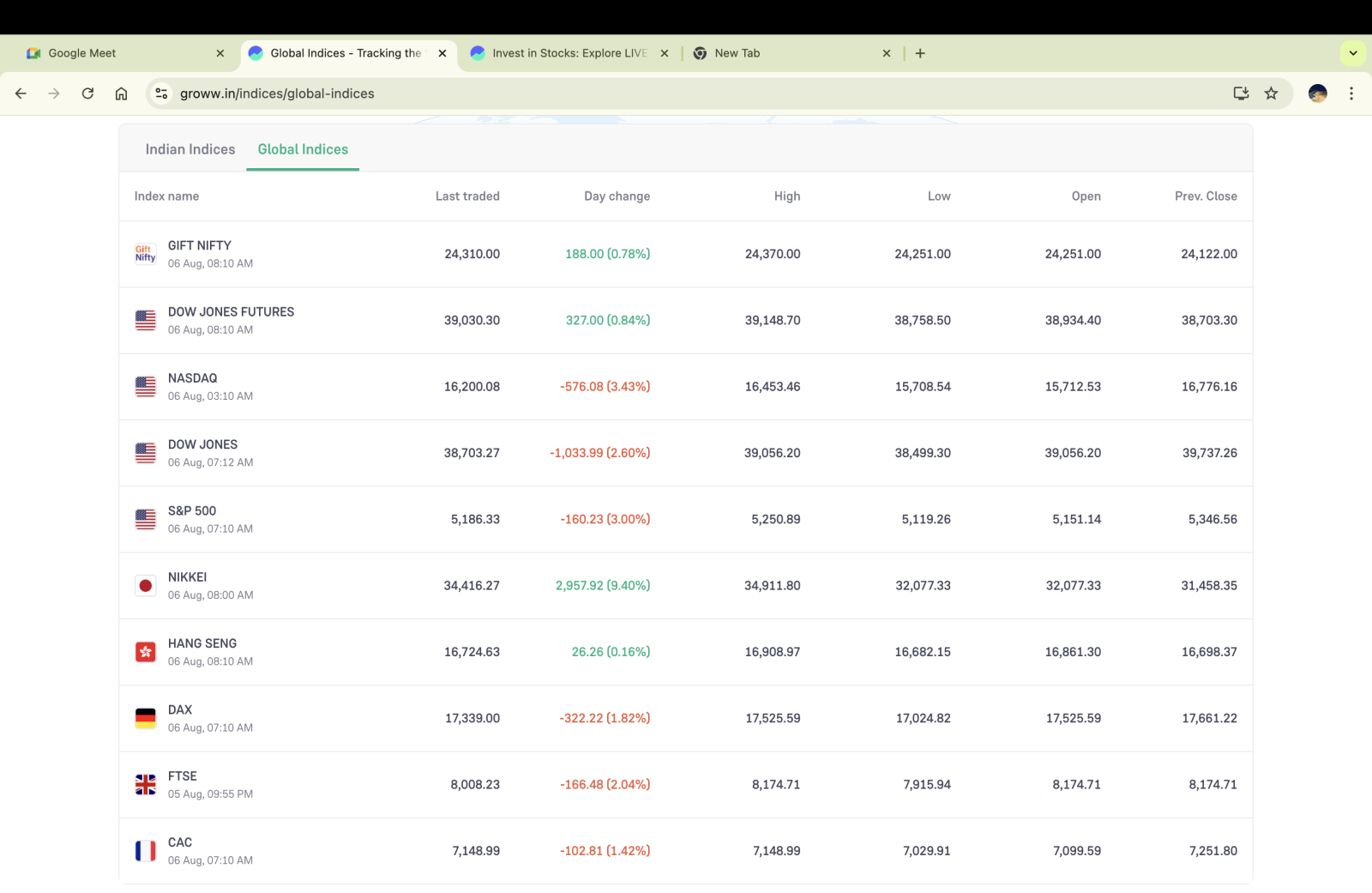Click the S&P 500 flag icon
This screenshot has height=893, width=1372.
coord(146,519)
